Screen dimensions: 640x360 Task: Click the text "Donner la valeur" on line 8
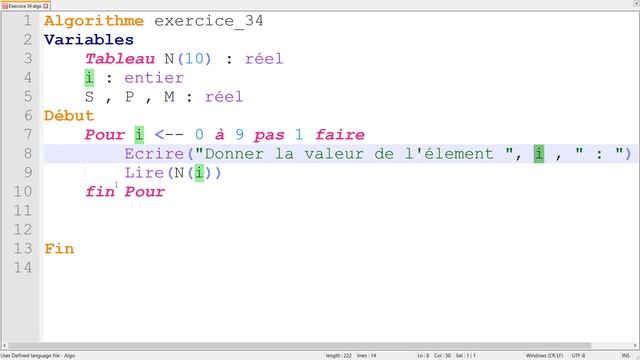coord(283,154)
